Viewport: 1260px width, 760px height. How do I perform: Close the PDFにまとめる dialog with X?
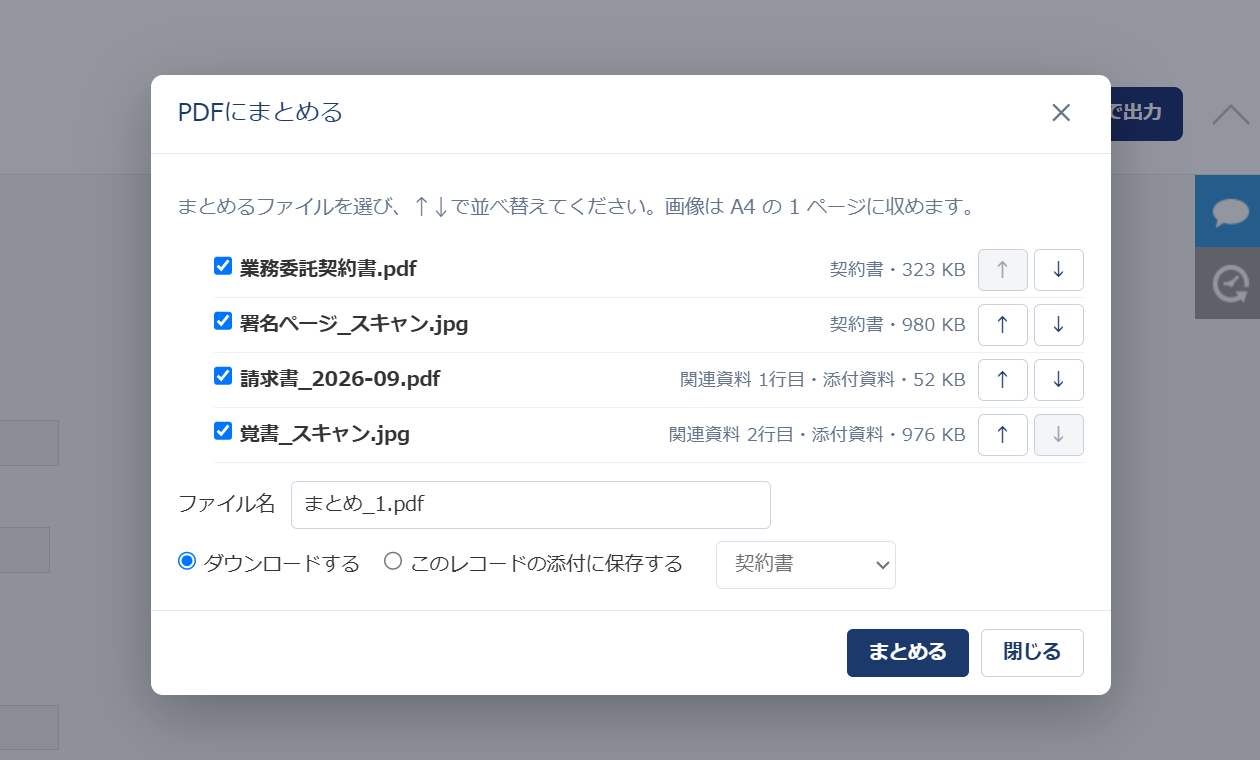tap(1061, 113)
